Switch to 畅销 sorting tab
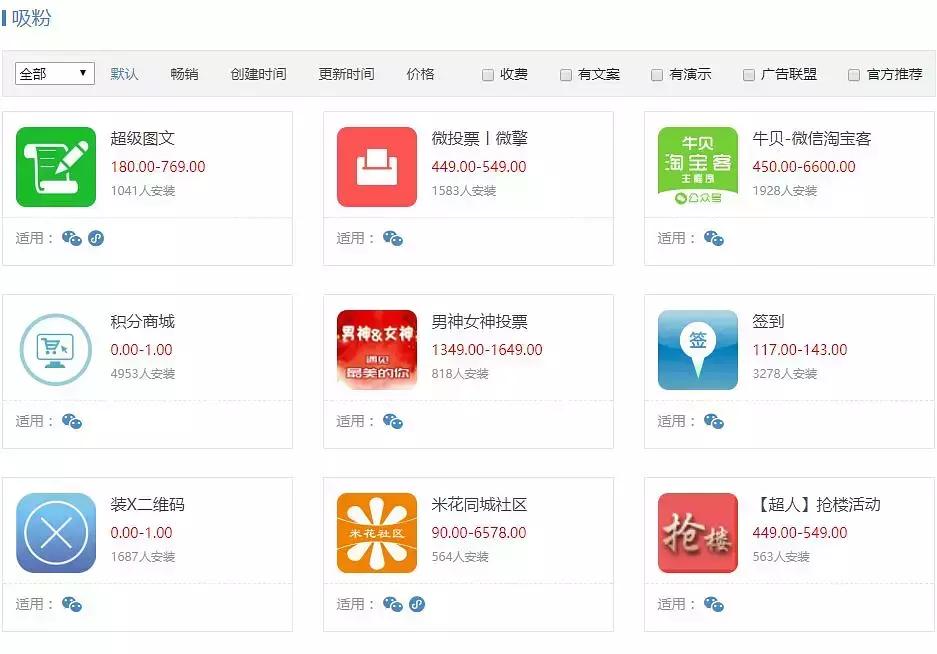 (x=183, y=73)
